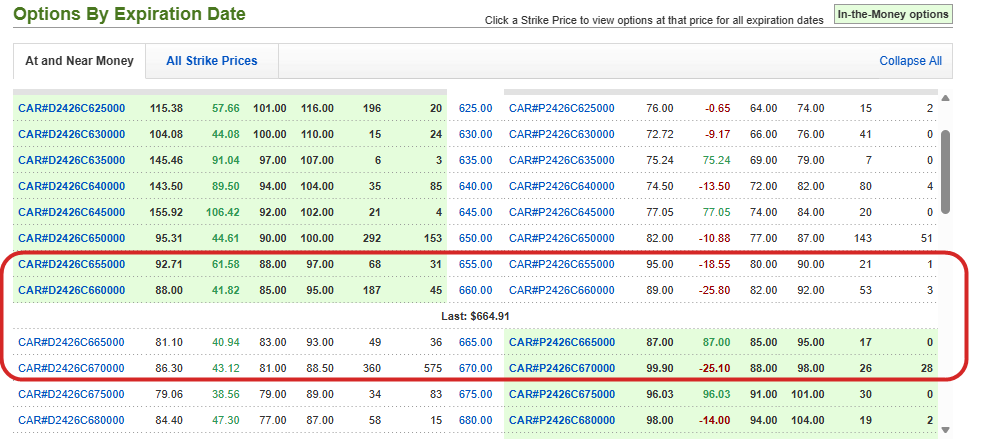Click the Collapse All link

coord(910,61)
